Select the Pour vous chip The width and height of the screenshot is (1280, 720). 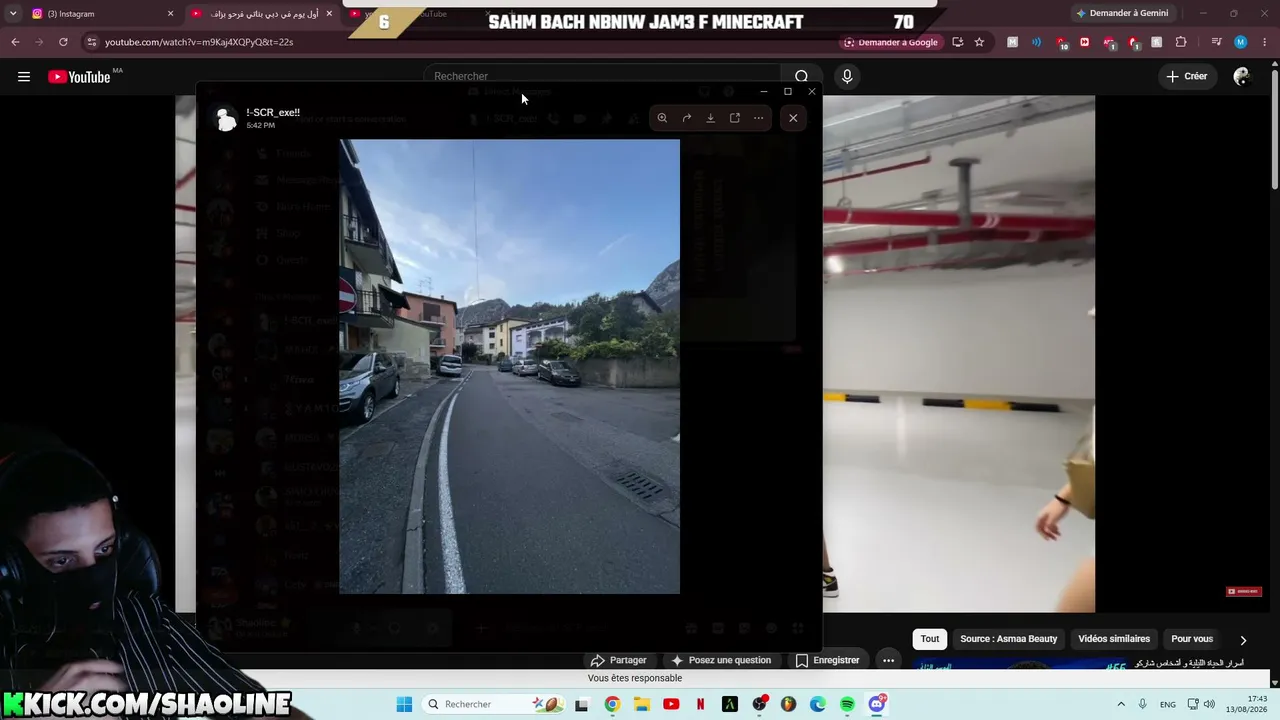pos(1192,639)
